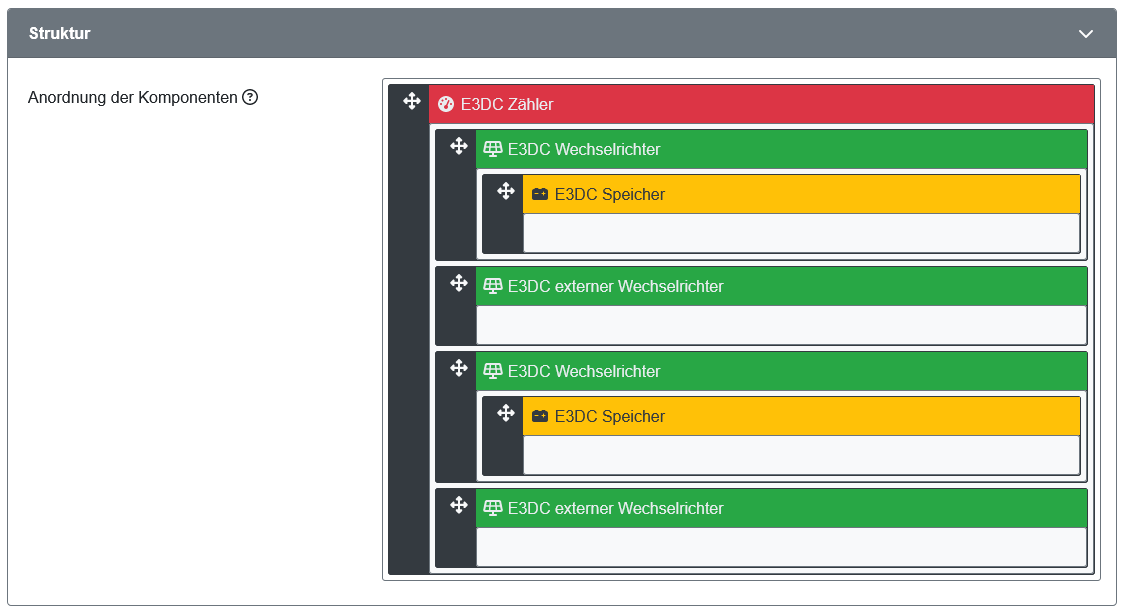Screen dimensions: 1127x614
Task: Select first E3DC Speicher label text
Action: pos(610,195)
